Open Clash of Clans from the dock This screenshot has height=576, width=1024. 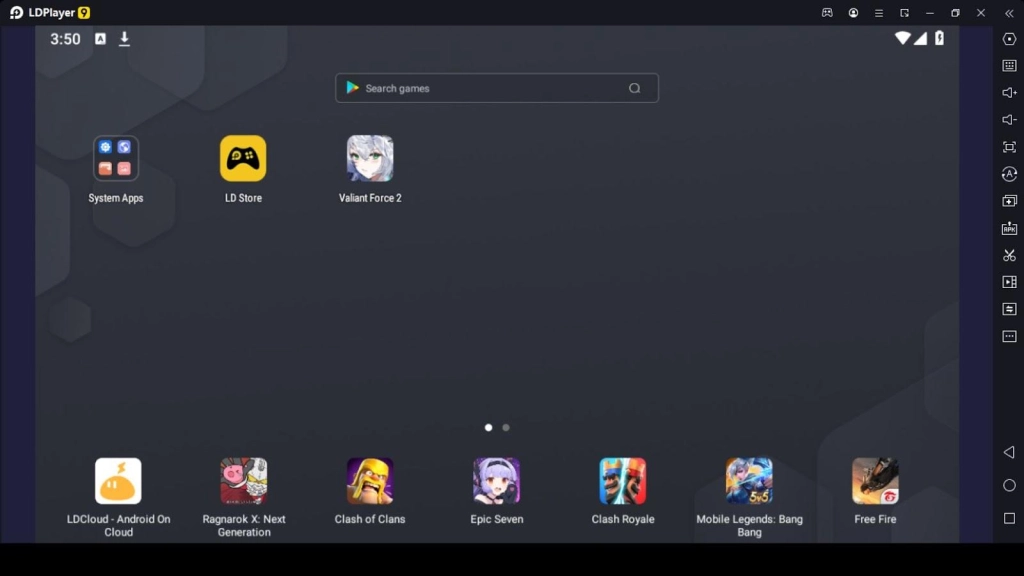click(370, 481)
